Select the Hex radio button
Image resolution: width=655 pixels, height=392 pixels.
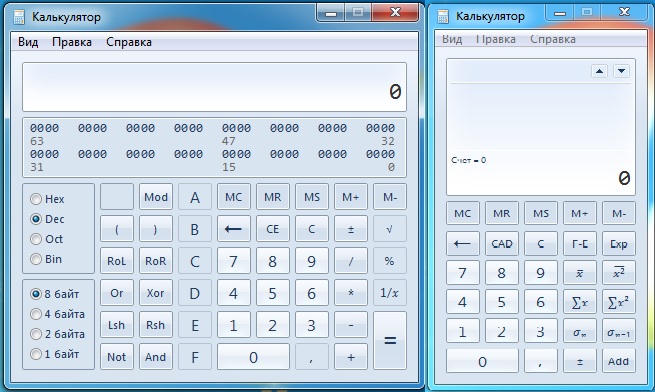[x=47, y=199]
